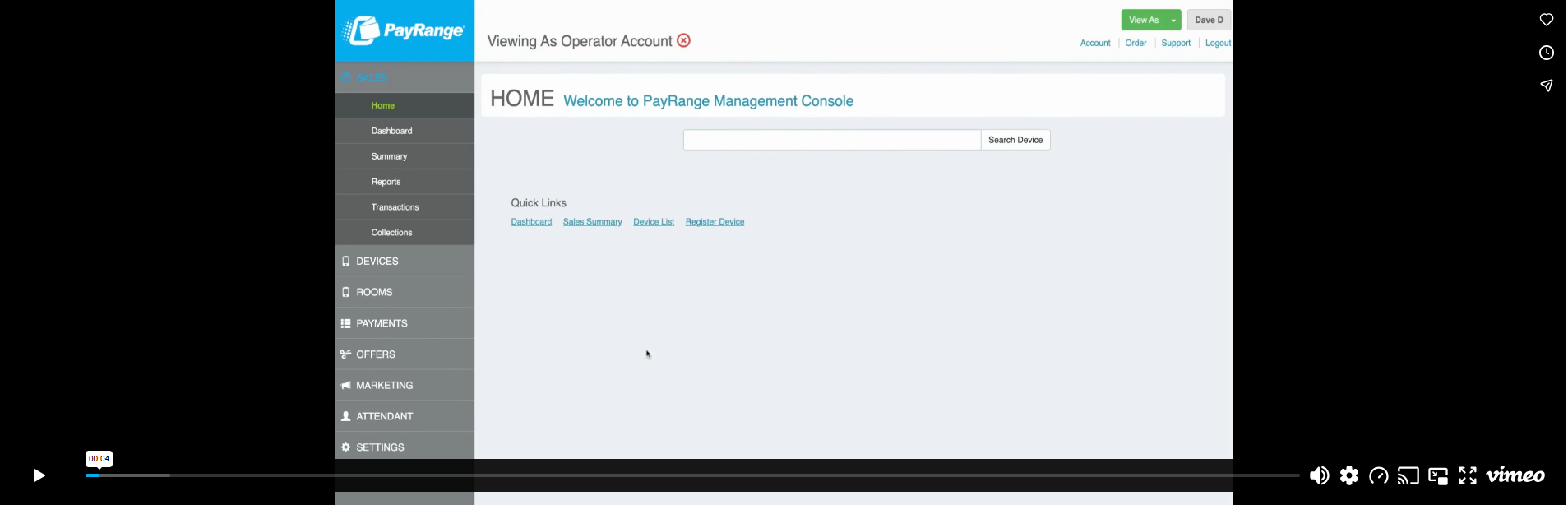This screenshot has height=505, width=1568.
Task: Click the PayRange logo
Action: [404, 30]
